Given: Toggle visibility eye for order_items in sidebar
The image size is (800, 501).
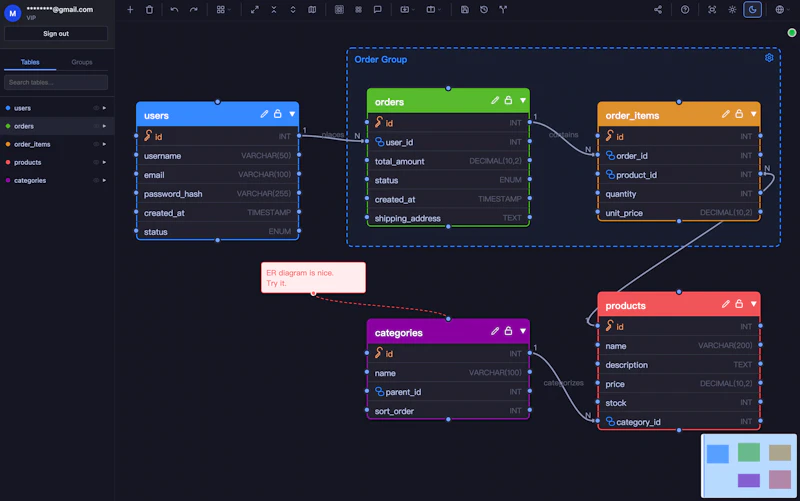Looking at the screenshot, I should [x=96, y=144].
